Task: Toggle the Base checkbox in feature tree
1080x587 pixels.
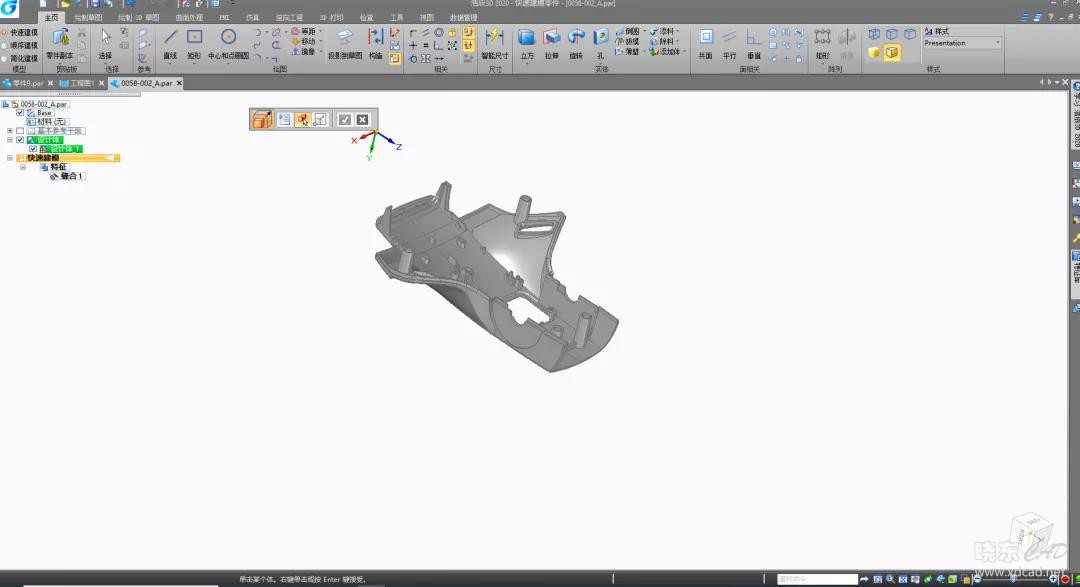Action: [x=20, y=113]
